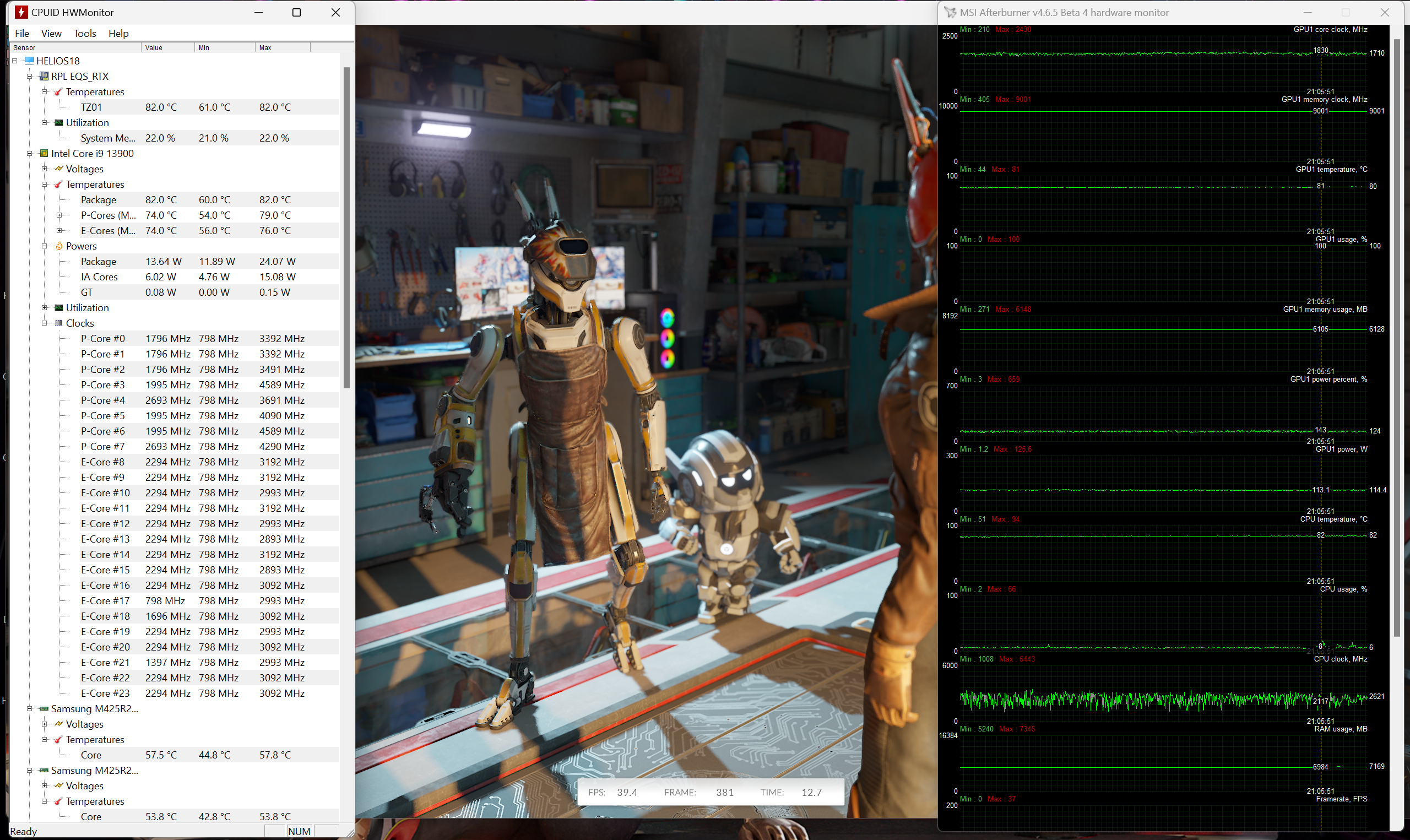Collapse the Clocks tree section
This screenshot has width=1410, height=840.
[45, 323]
